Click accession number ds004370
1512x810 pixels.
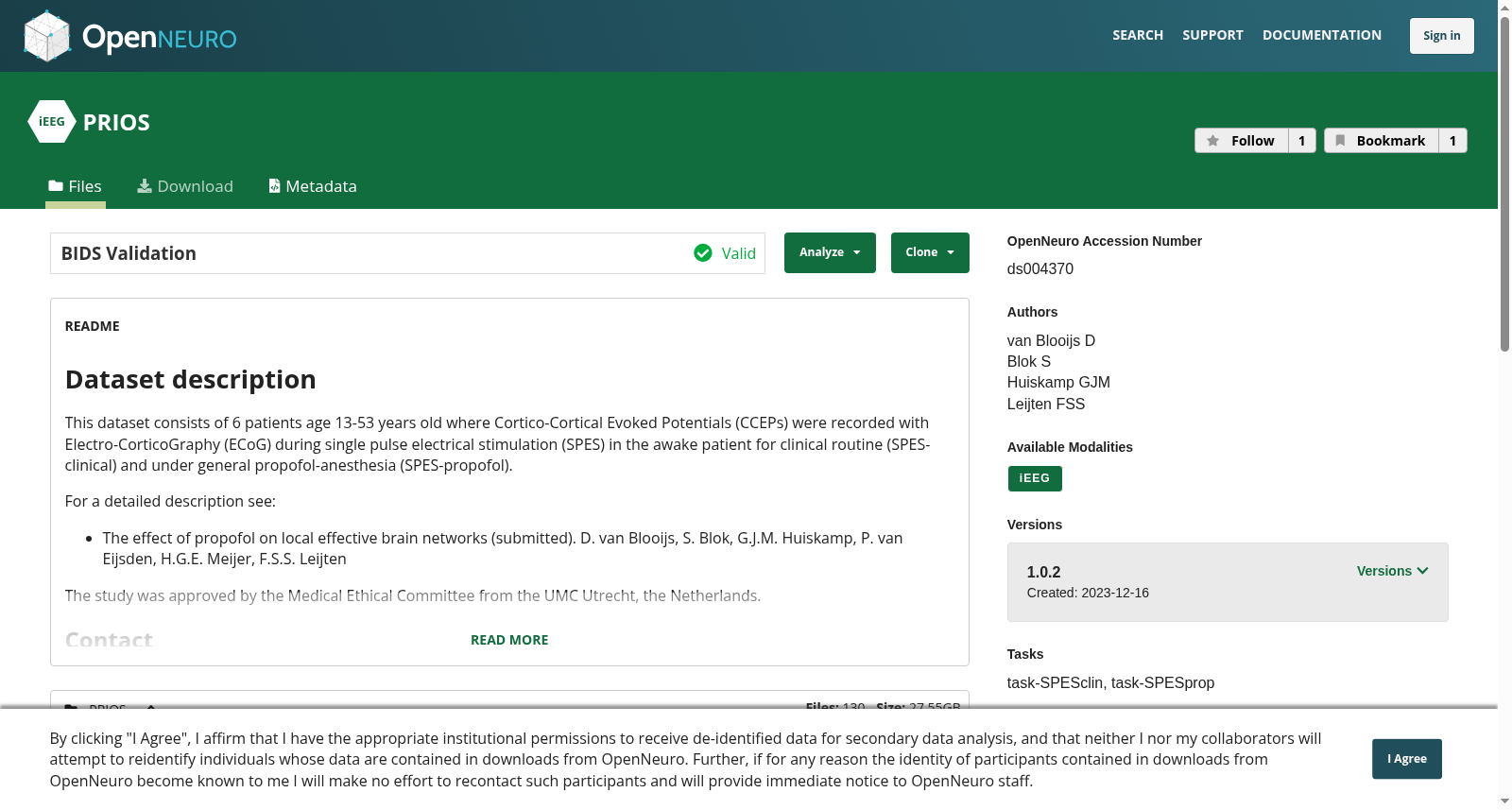pyautogui.click(x=1040, y=268)
